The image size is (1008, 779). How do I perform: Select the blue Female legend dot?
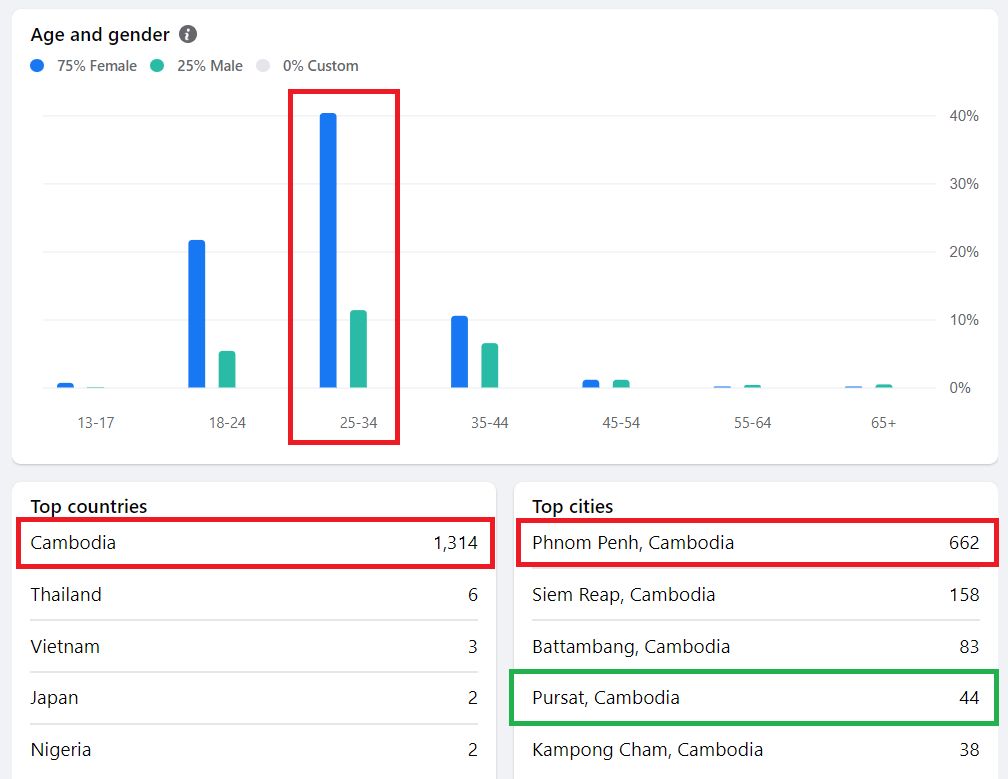point(37,66)
